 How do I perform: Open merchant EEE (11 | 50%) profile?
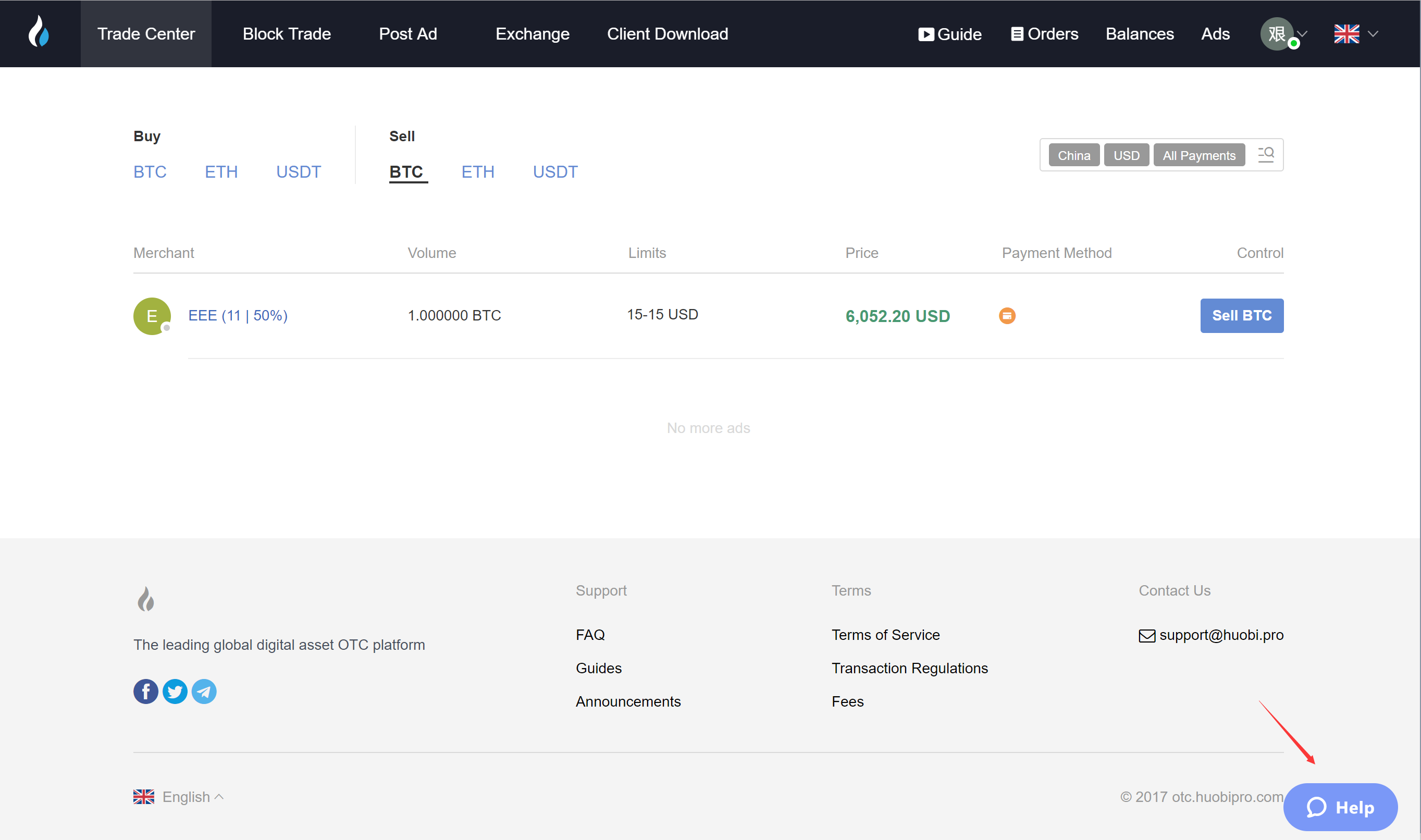(238, 315)
